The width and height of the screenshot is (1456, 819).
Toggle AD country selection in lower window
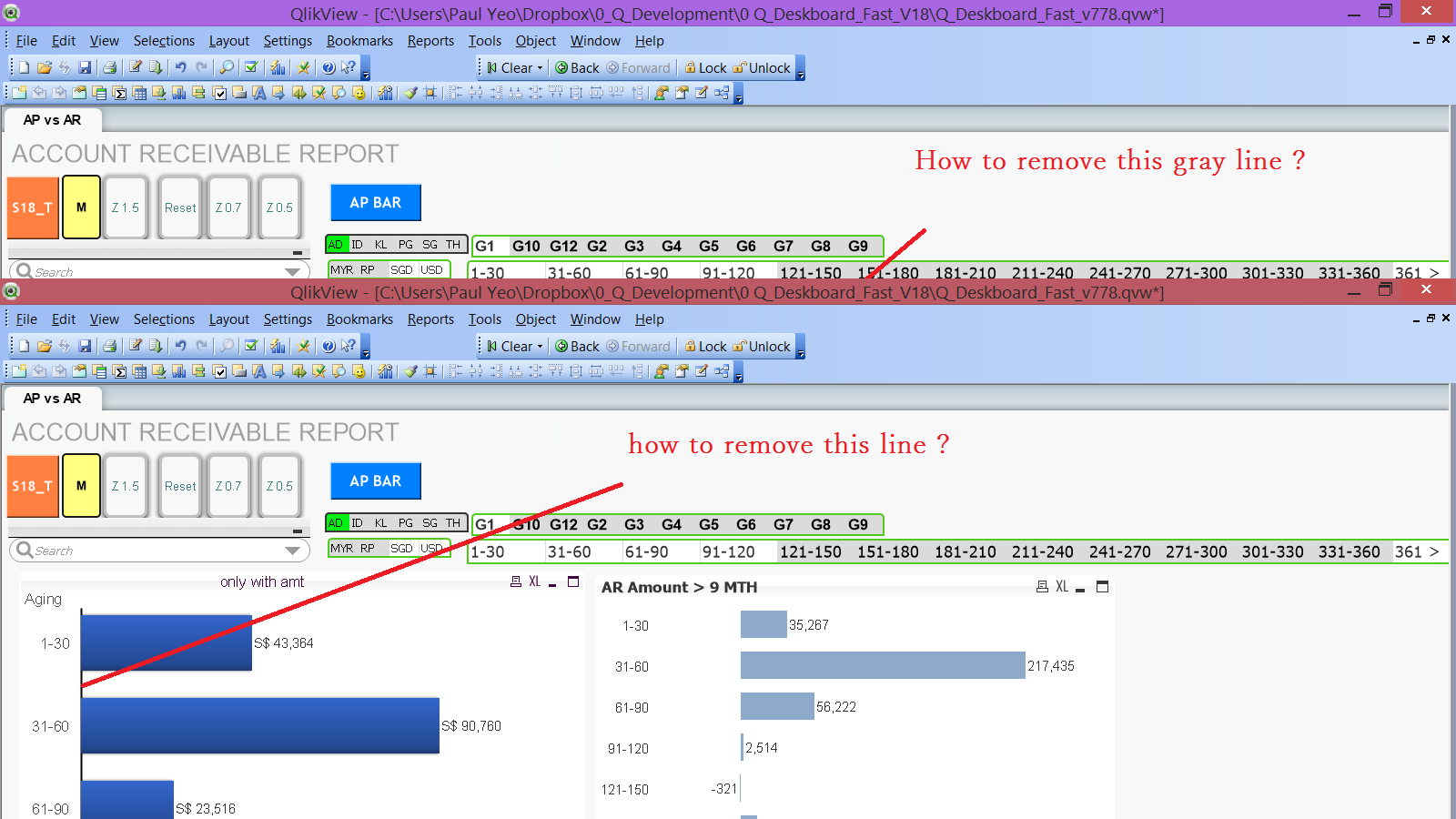coord(336,523)
